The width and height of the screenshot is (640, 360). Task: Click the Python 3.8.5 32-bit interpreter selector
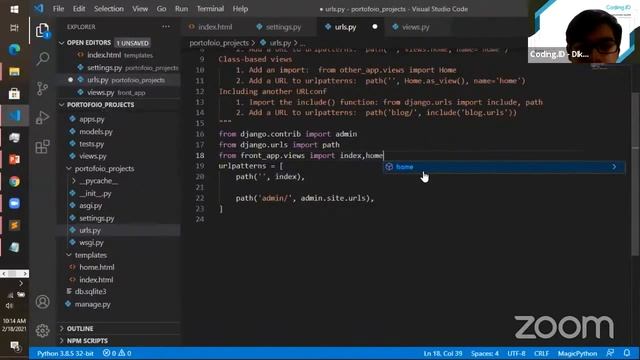pos(65,353)
